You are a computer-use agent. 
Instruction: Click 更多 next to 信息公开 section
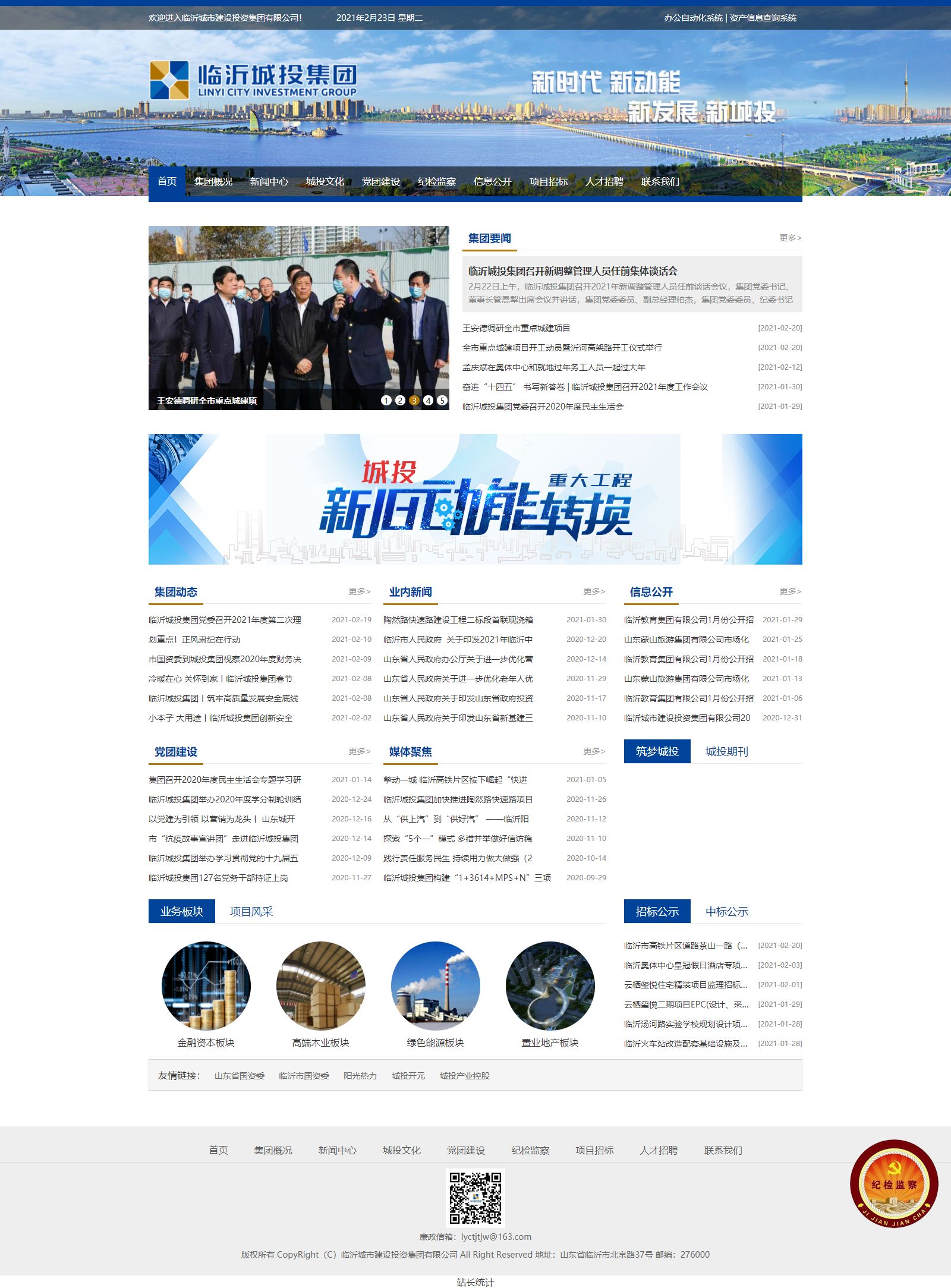pyautogui.click(x=791, y=591)
